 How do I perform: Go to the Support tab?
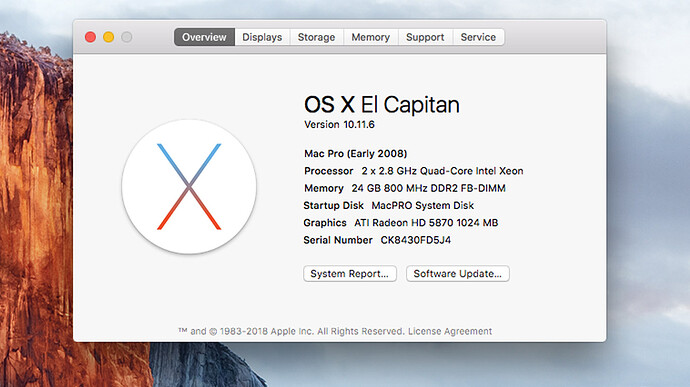click(x=425, y=37)
